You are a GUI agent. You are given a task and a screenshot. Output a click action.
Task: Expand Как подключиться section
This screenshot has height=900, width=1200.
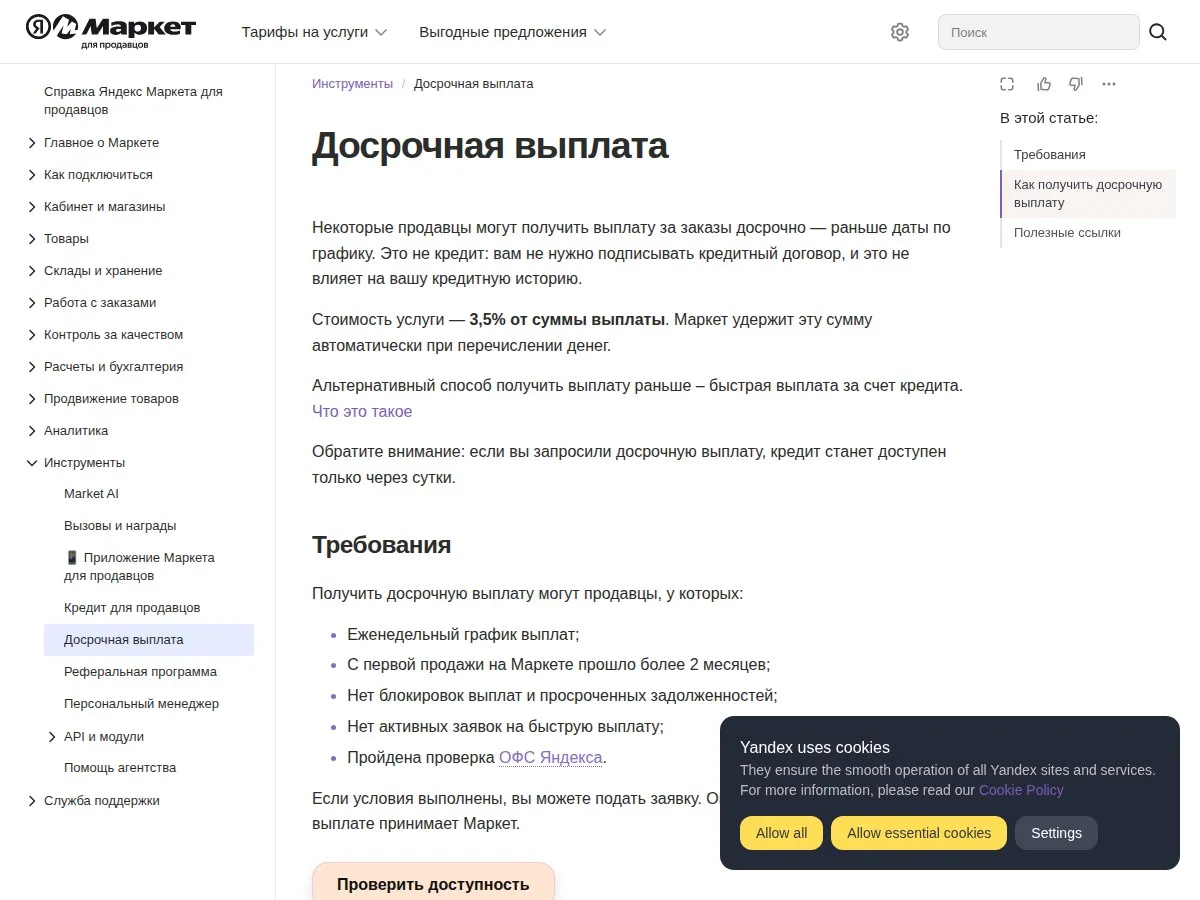click(32, 175)
